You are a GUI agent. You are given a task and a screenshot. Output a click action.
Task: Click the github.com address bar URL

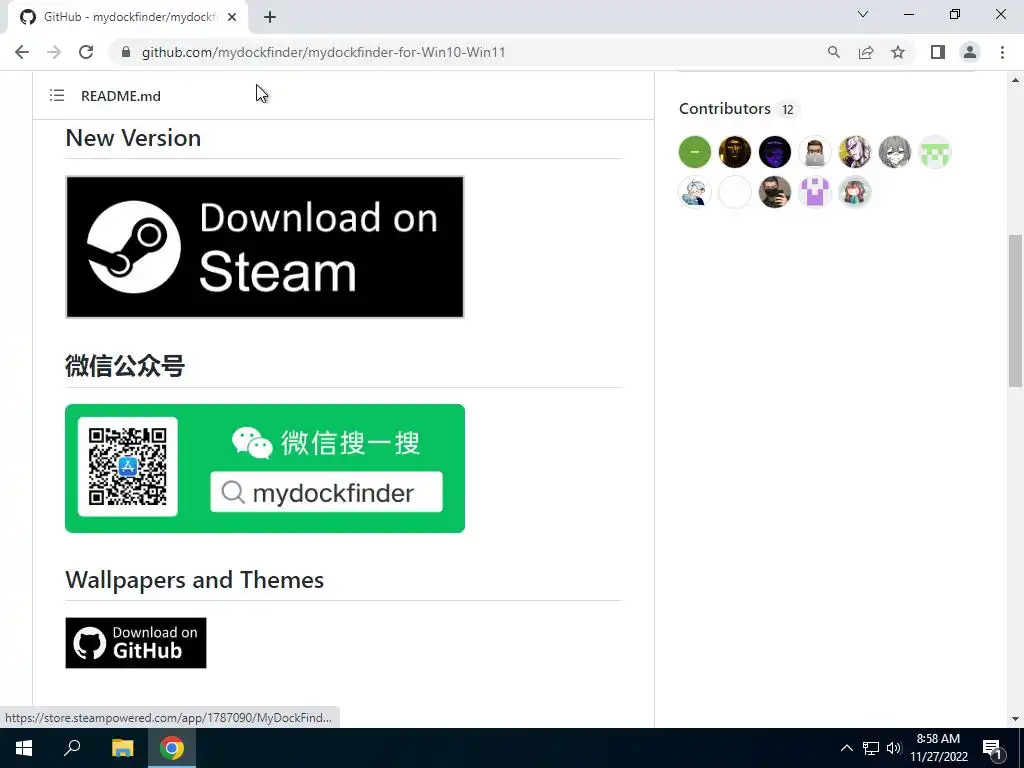click(323, 52)
